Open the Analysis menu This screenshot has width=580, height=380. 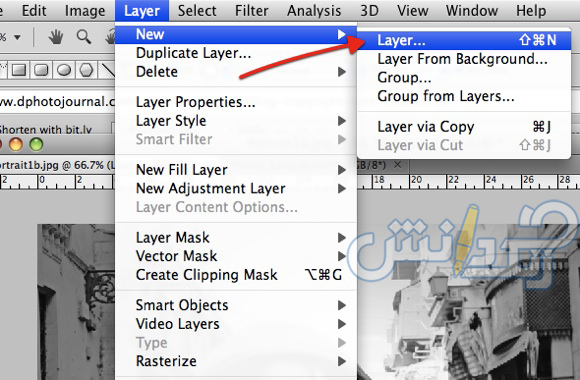click(x=314, y=11)
